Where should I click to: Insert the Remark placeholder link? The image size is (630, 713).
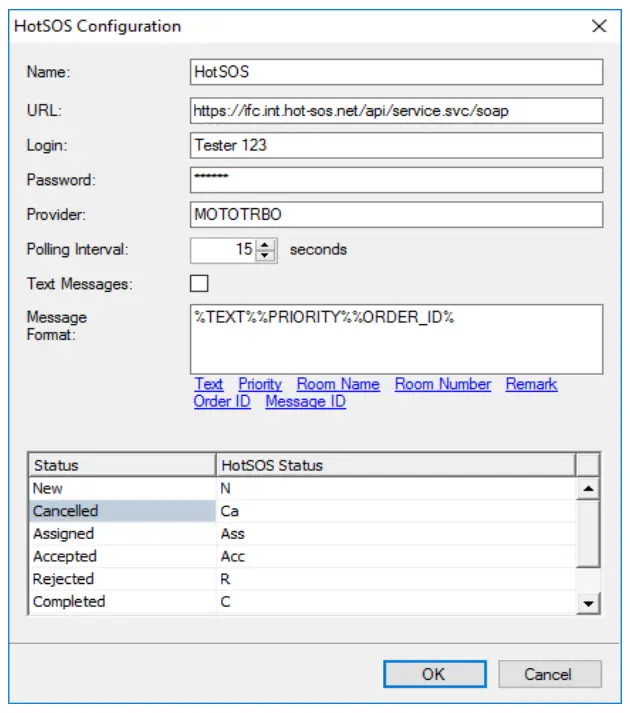coord(531,384)
